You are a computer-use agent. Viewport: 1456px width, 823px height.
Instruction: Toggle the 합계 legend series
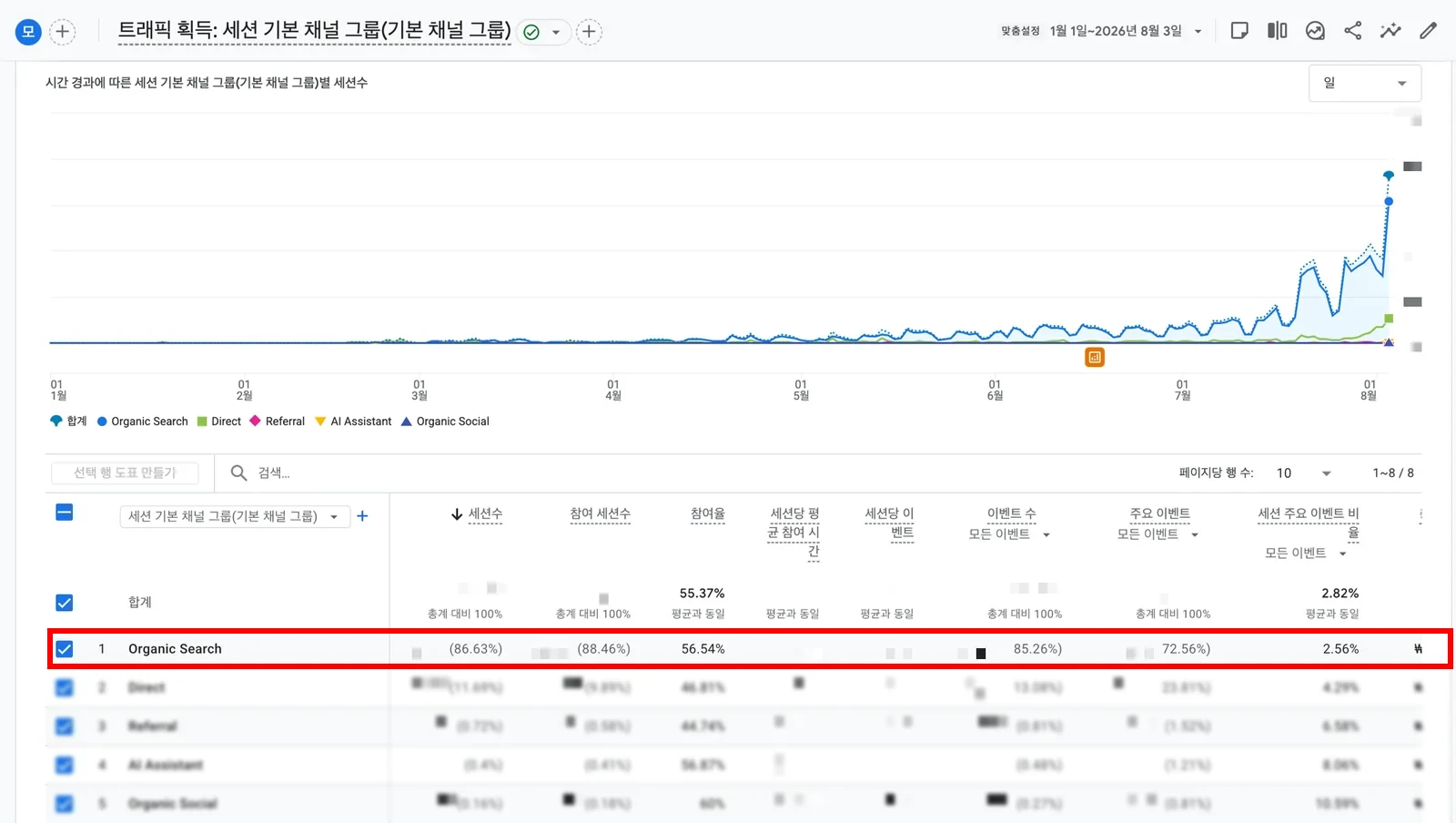pyautogui.click(x=68, y=422)
